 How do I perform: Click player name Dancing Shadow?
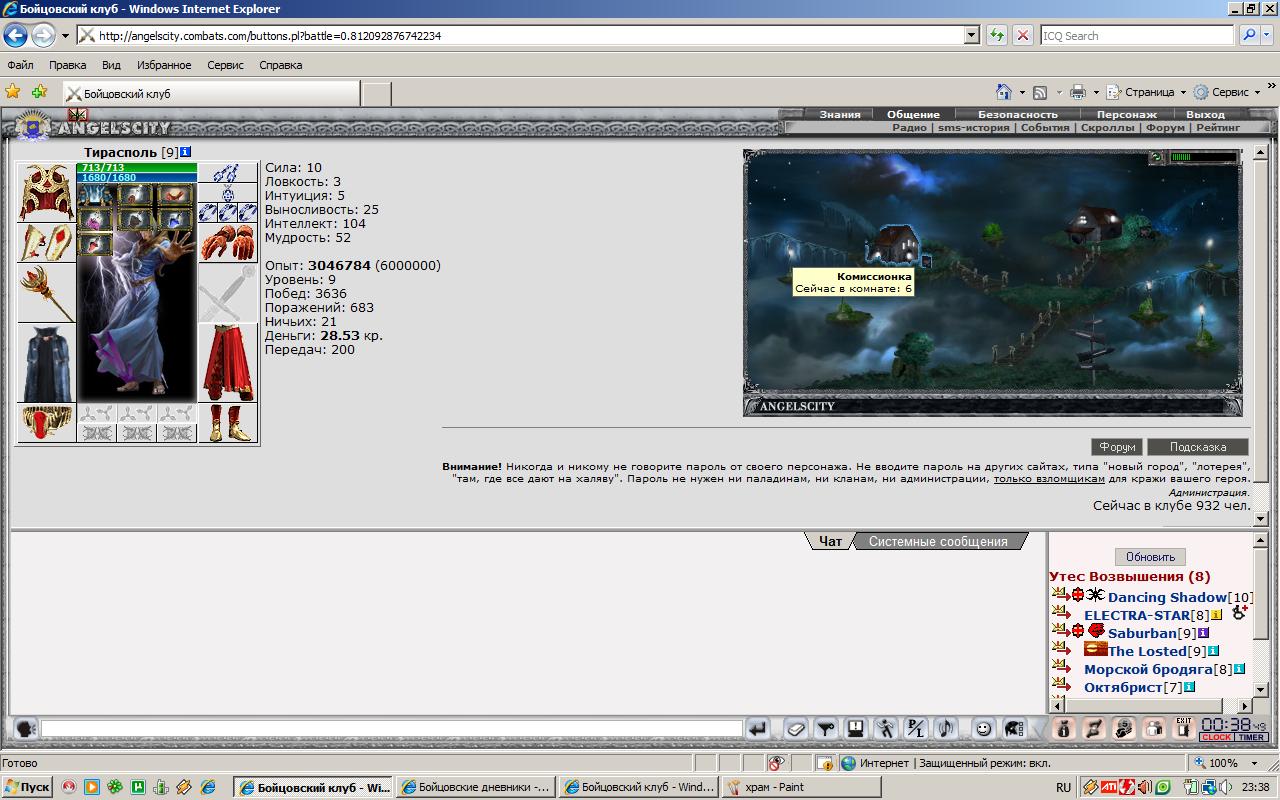pos(1167,597)
